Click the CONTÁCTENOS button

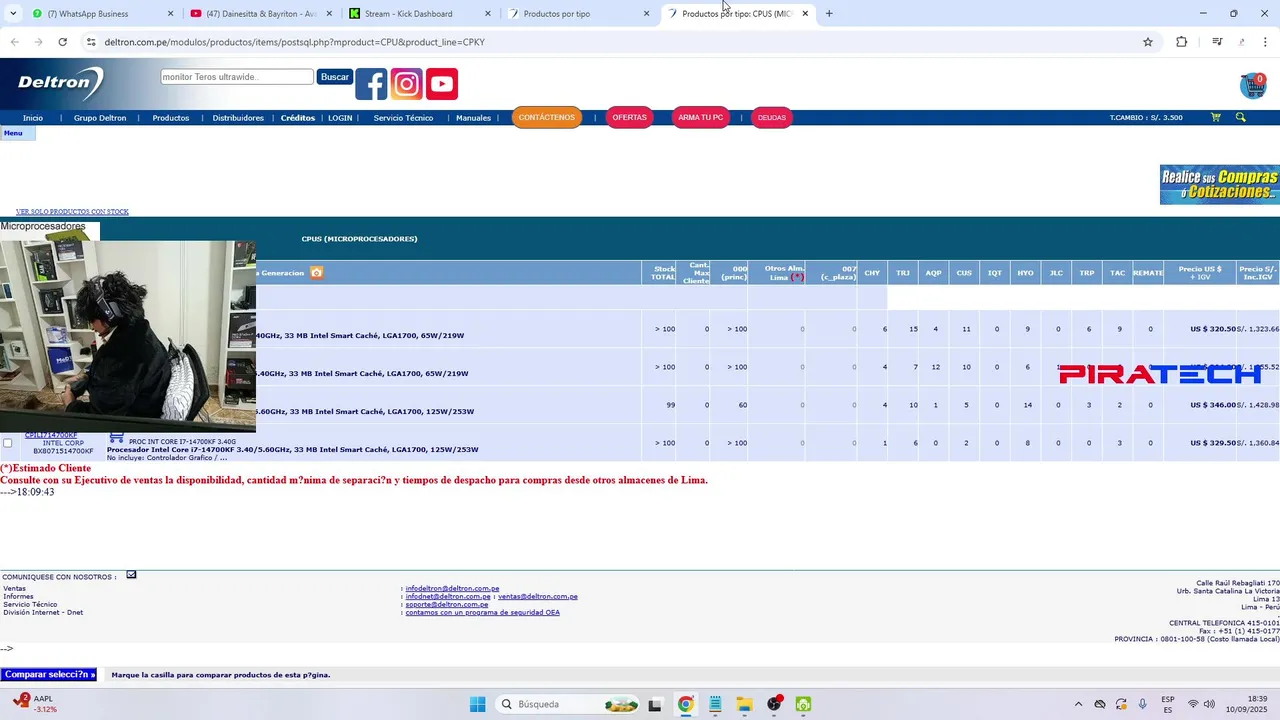[x=547, y=117]
